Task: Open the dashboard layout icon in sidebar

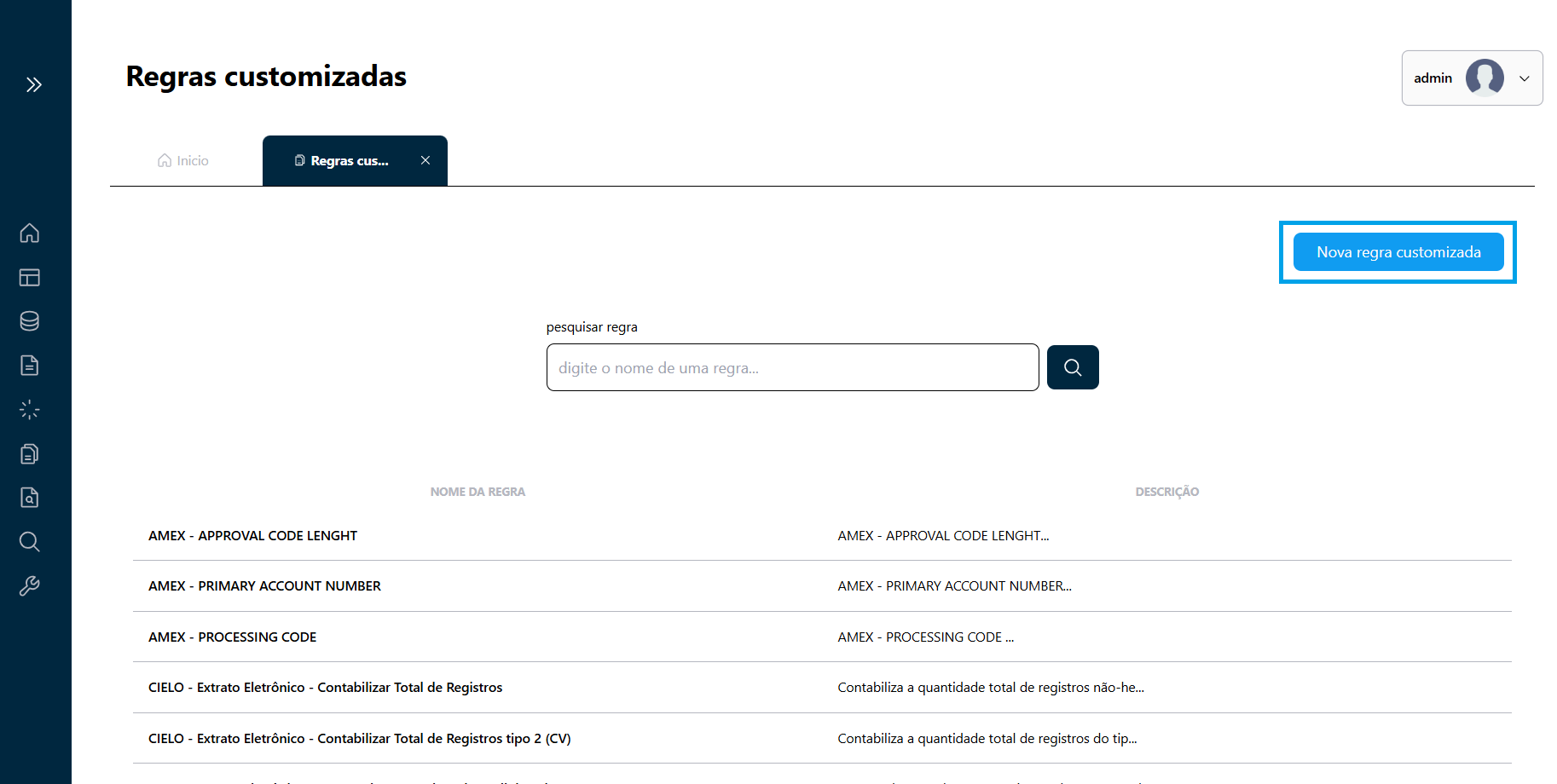Action: (29, 277)
